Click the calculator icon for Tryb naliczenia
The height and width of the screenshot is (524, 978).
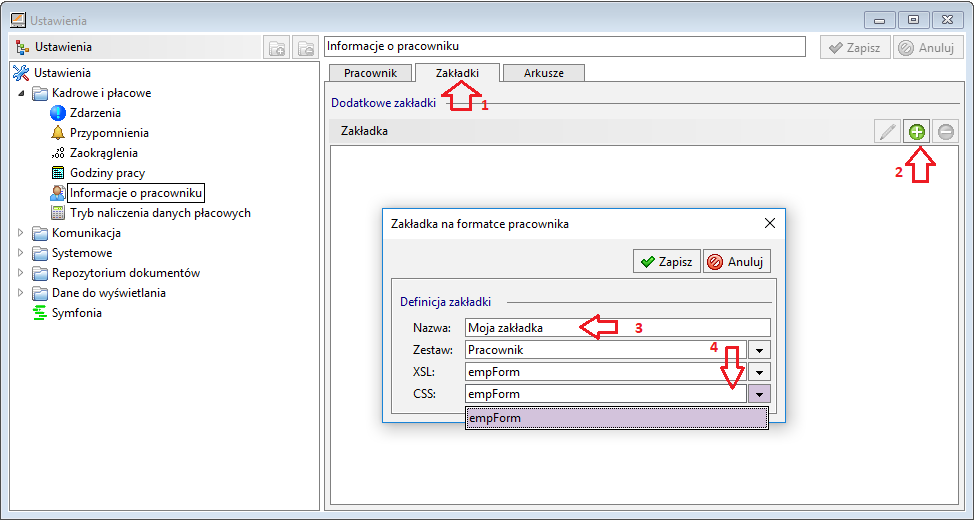(x=58, y=213)
